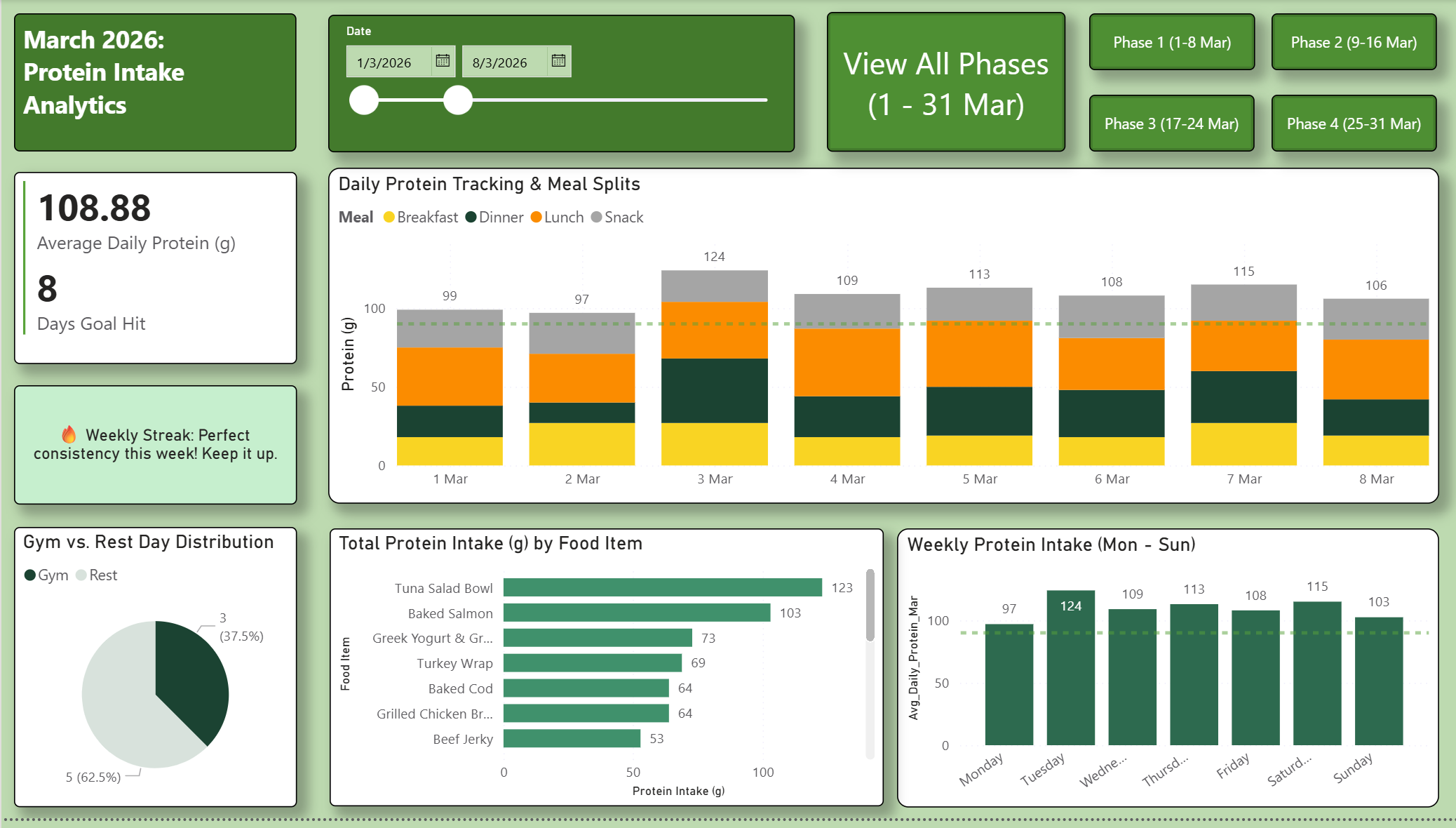
Task: Select the Gym legend marker
Action: [x=30, y=575]
